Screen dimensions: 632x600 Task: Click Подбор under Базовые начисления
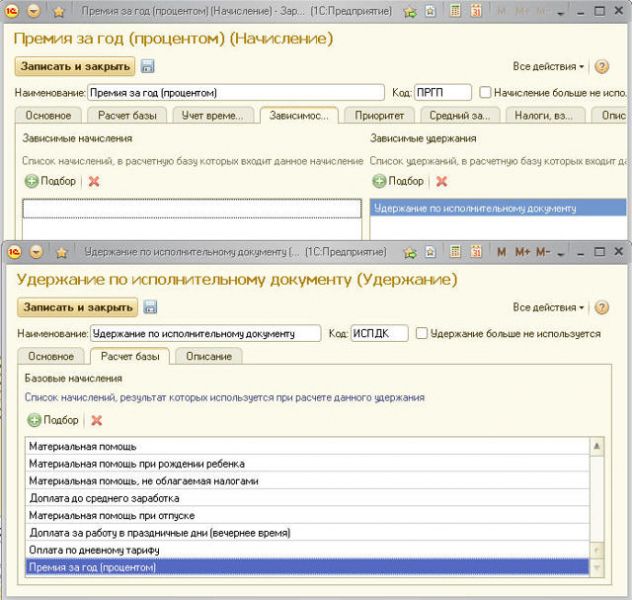click(x=53, y=420)
